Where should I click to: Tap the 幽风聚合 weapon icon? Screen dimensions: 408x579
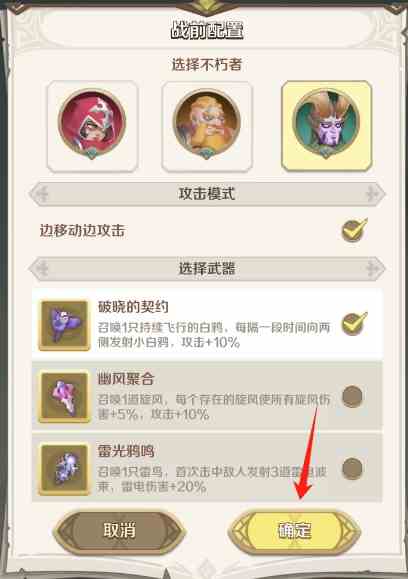[x=65, y=397]
